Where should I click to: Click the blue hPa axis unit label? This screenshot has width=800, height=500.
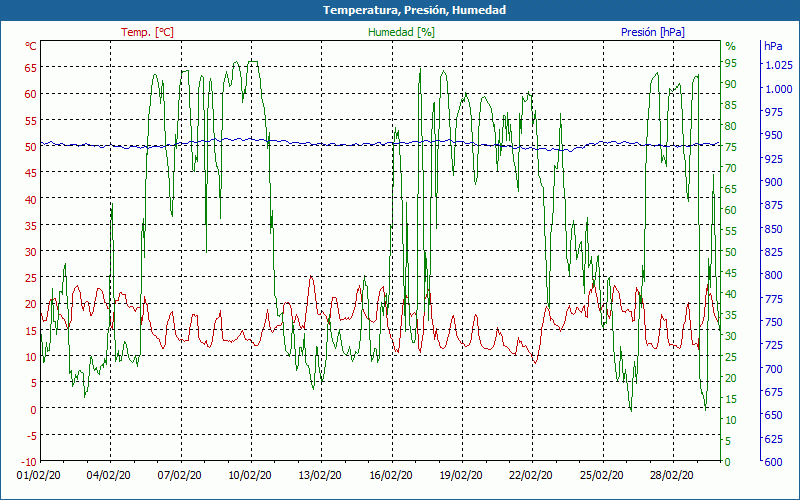[x=773, y=46]
